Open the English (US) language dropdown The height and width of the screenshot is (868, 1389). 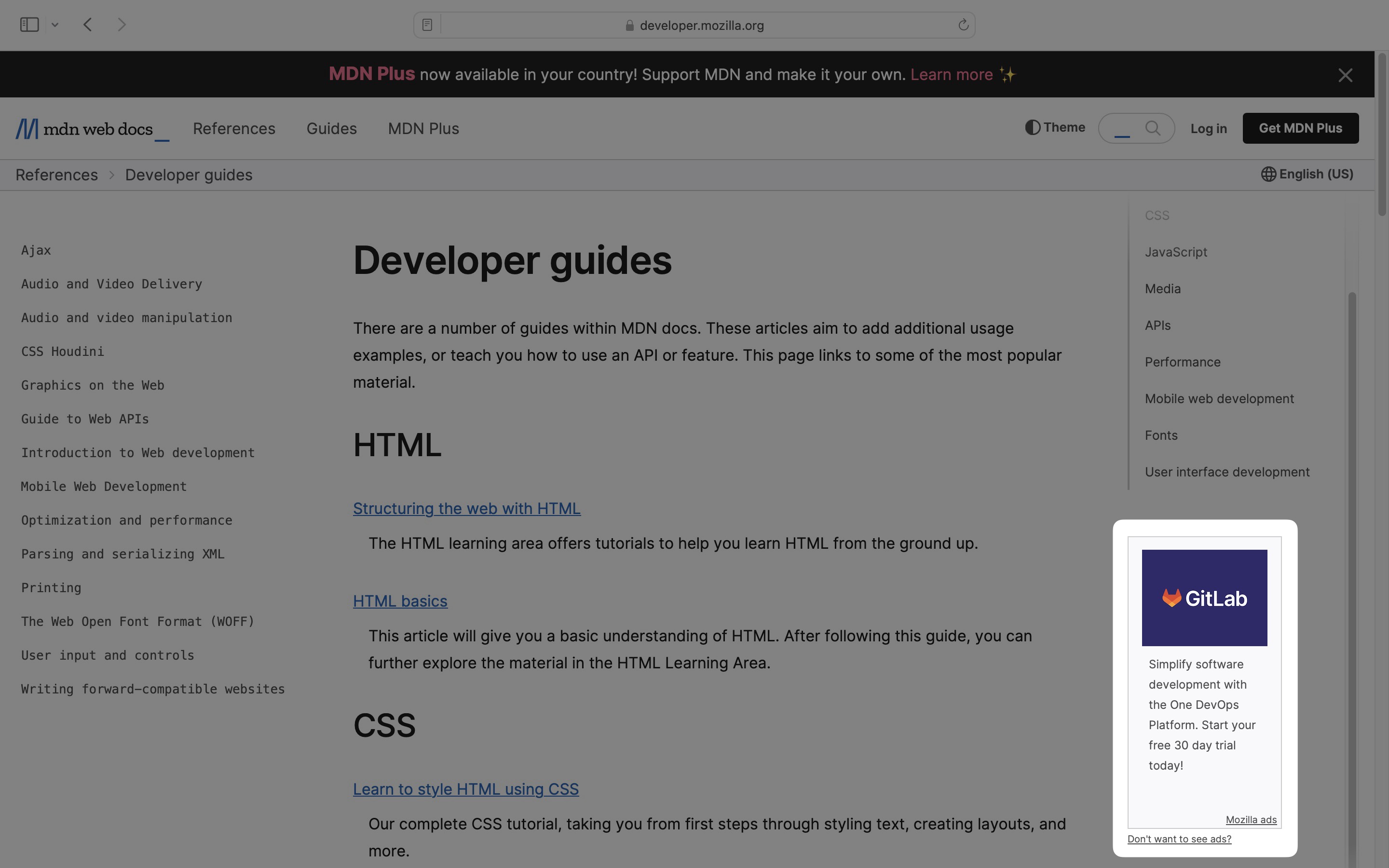click(1307, 174)
